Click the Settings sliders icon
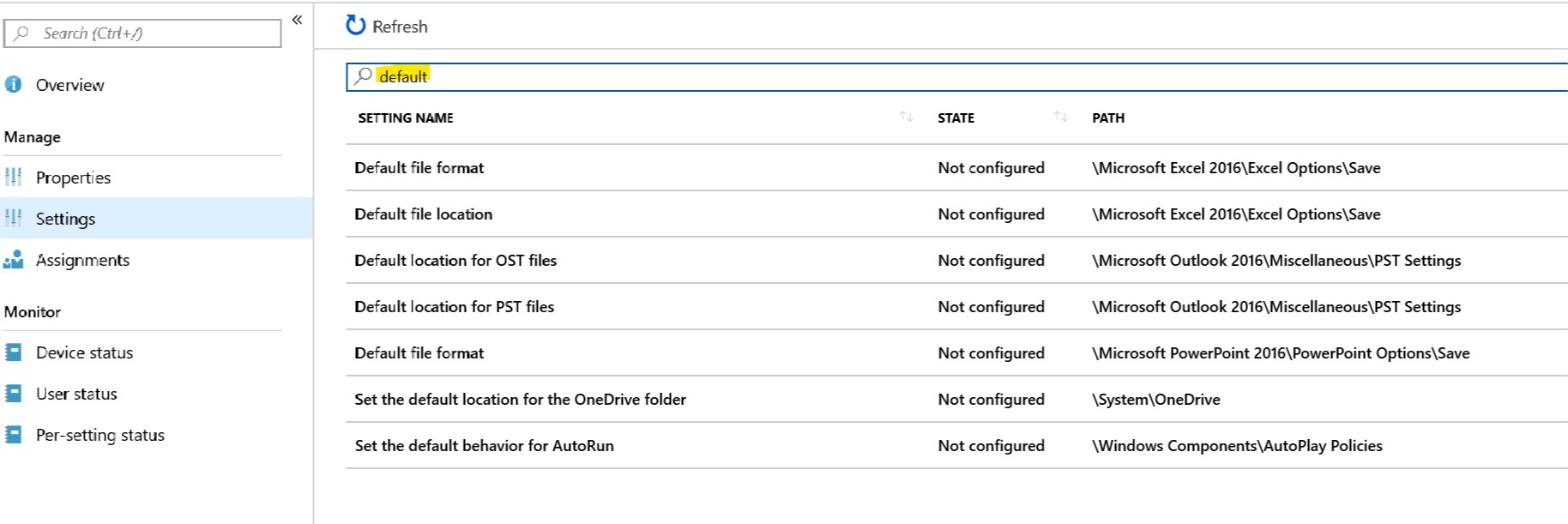The height and width of the screenshot is (524, 1568). click(13, 218)
